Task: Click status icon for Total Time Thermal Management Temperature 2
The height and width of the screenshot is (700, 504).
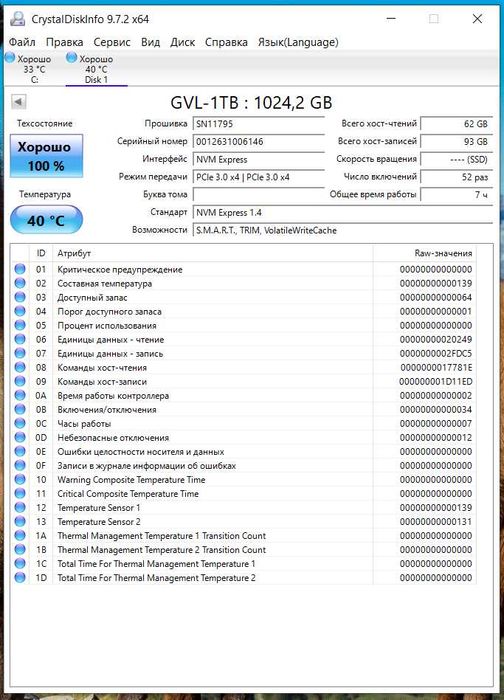Action: click(x=20, y=577)
